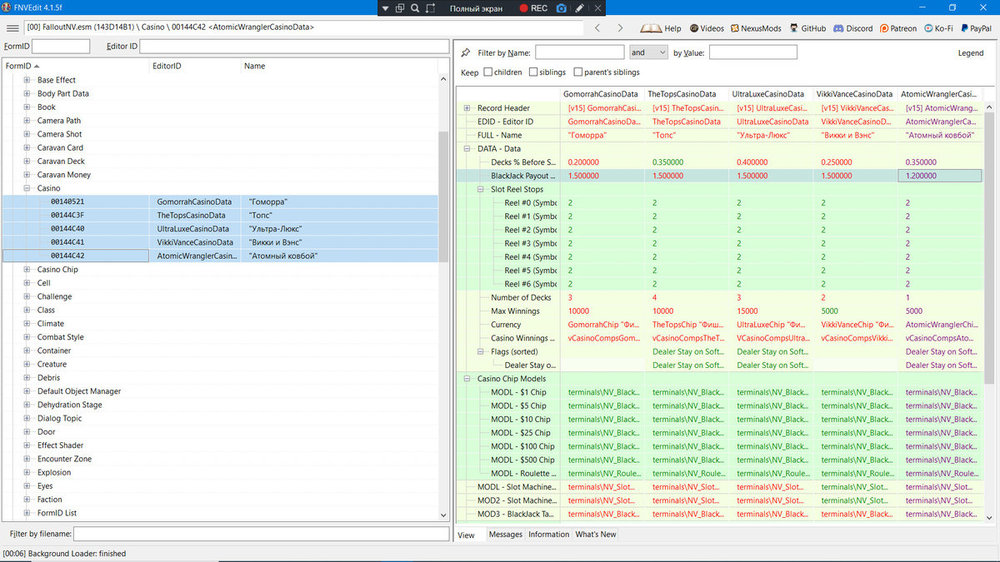This screenshot has height=562, width=1000.
Task: Click the Editor ID search field
Action: point(294,46)
